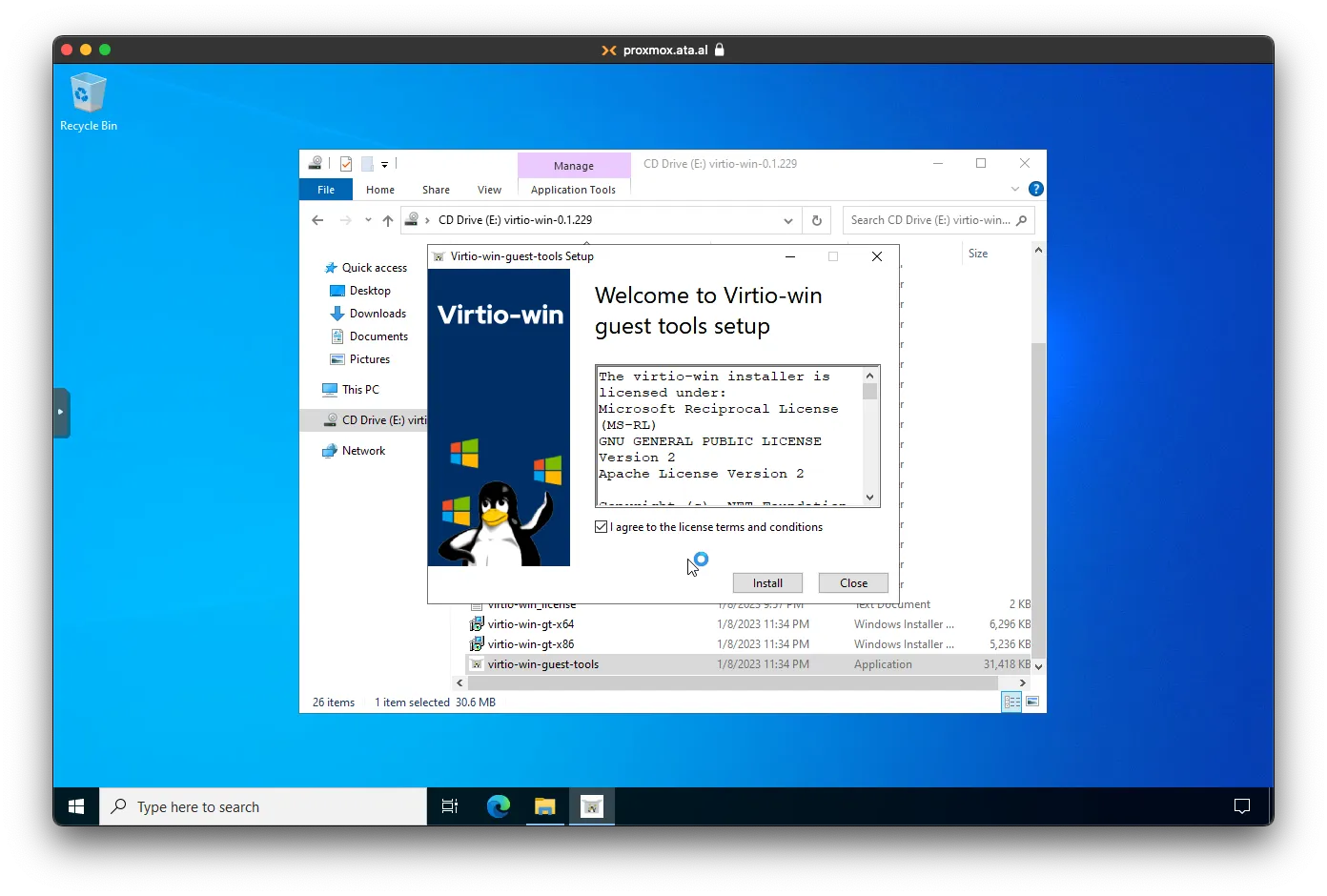
Task: Switch to the View ribbon tab
Action: point(489,190)
